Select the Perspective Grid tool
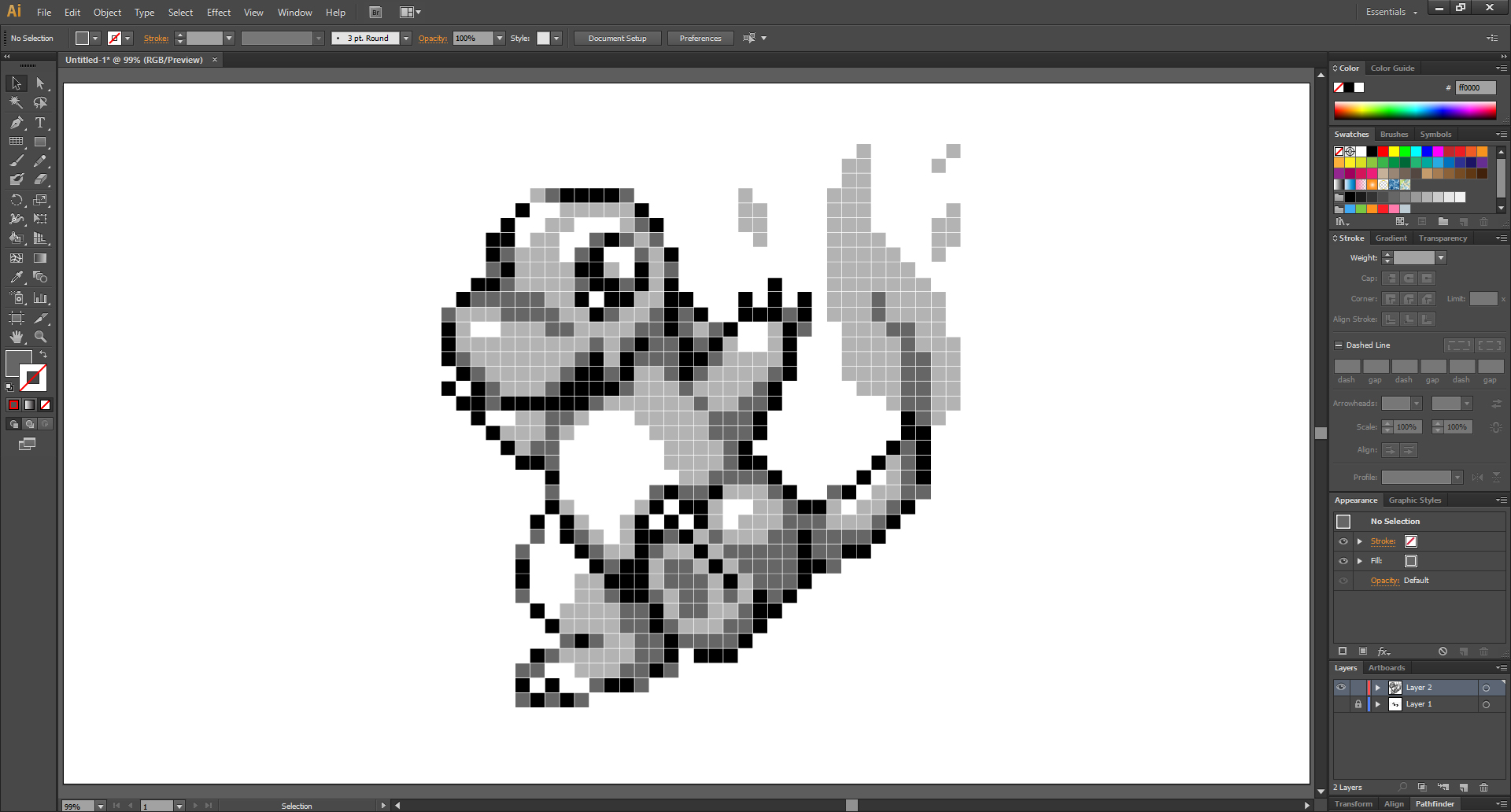 pos(40,238)
